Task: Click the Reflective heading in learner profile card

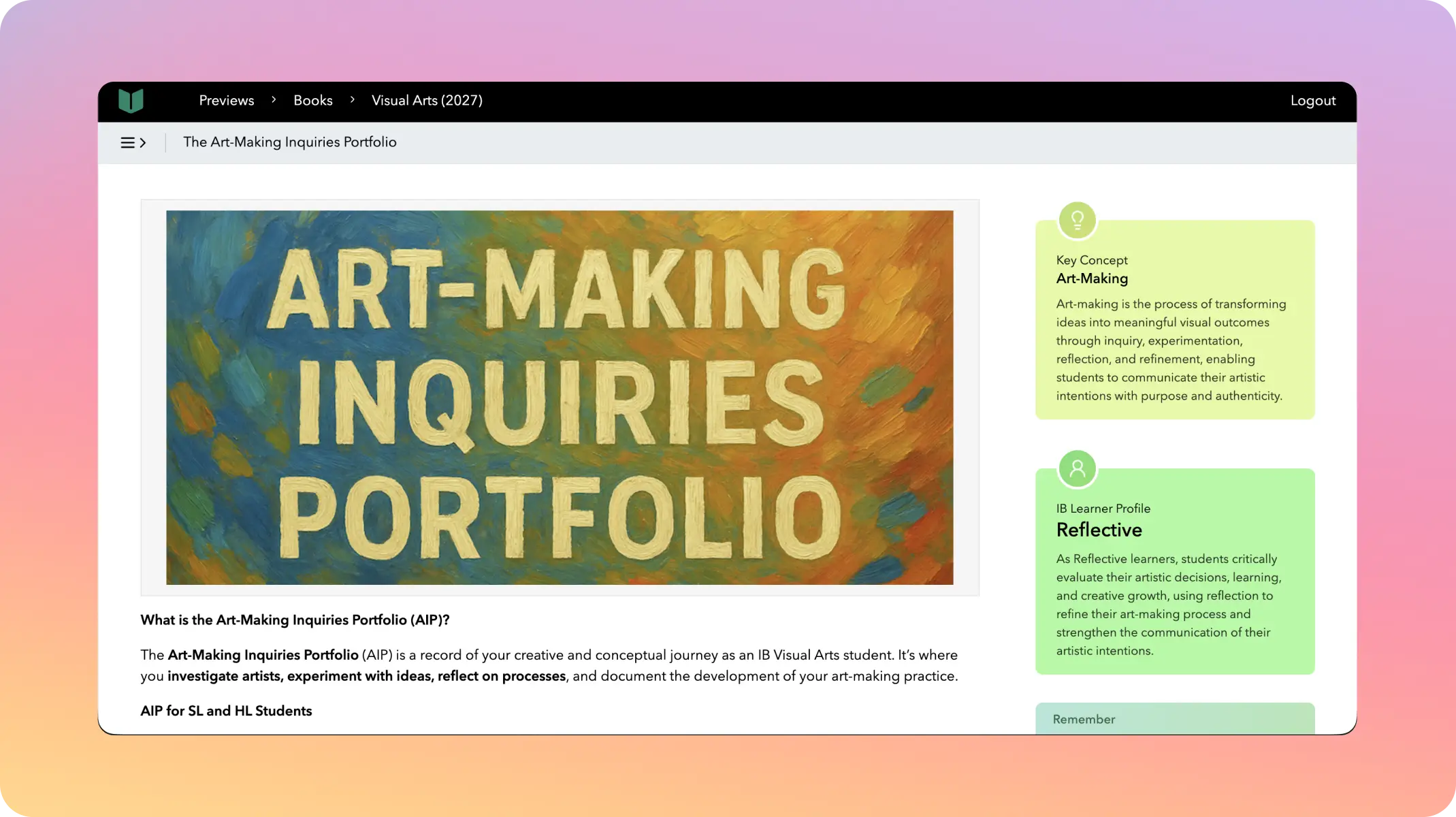Action: [x=1099, y=530]
